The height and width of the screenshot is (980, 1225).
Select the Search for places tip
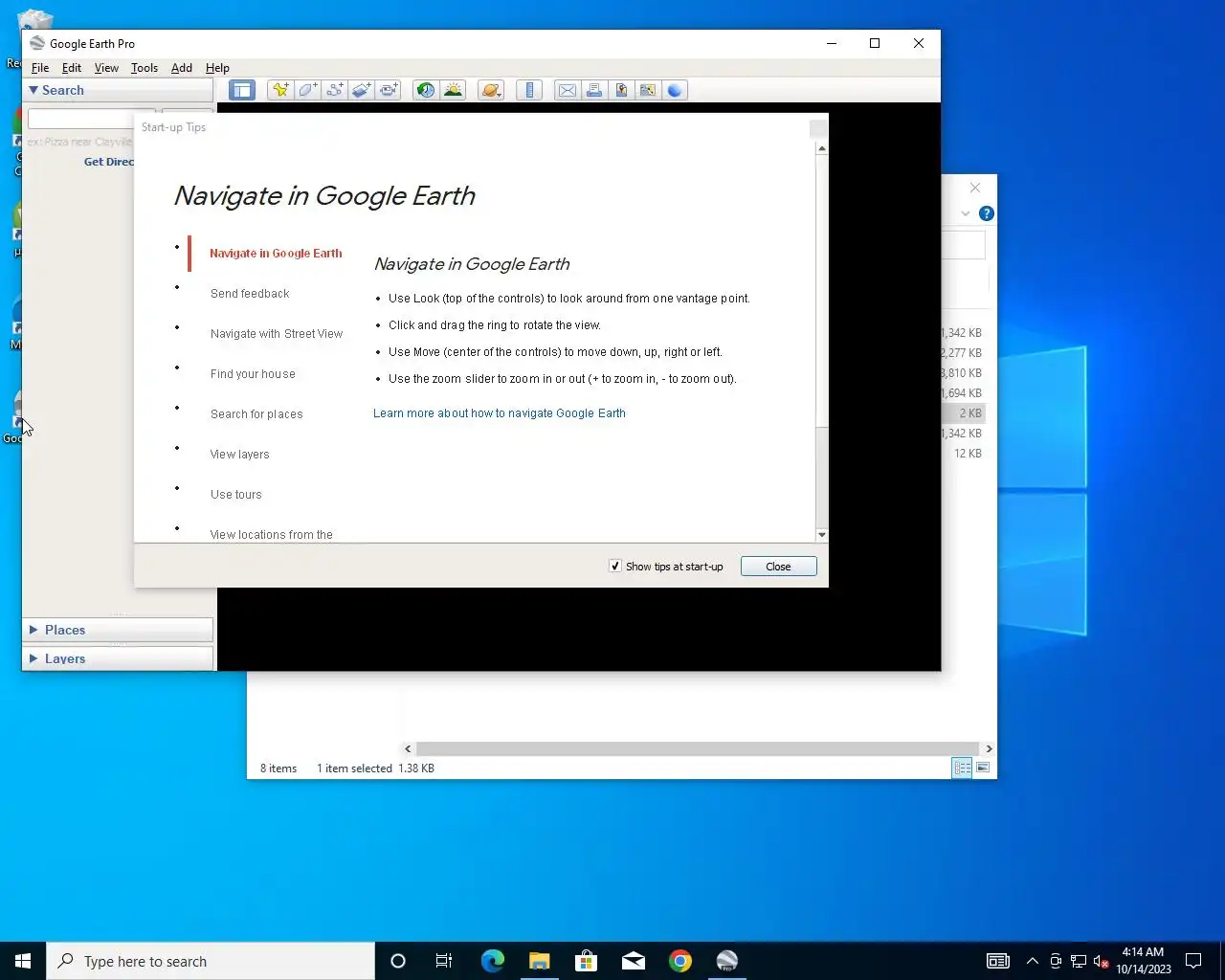click(256, 414)
